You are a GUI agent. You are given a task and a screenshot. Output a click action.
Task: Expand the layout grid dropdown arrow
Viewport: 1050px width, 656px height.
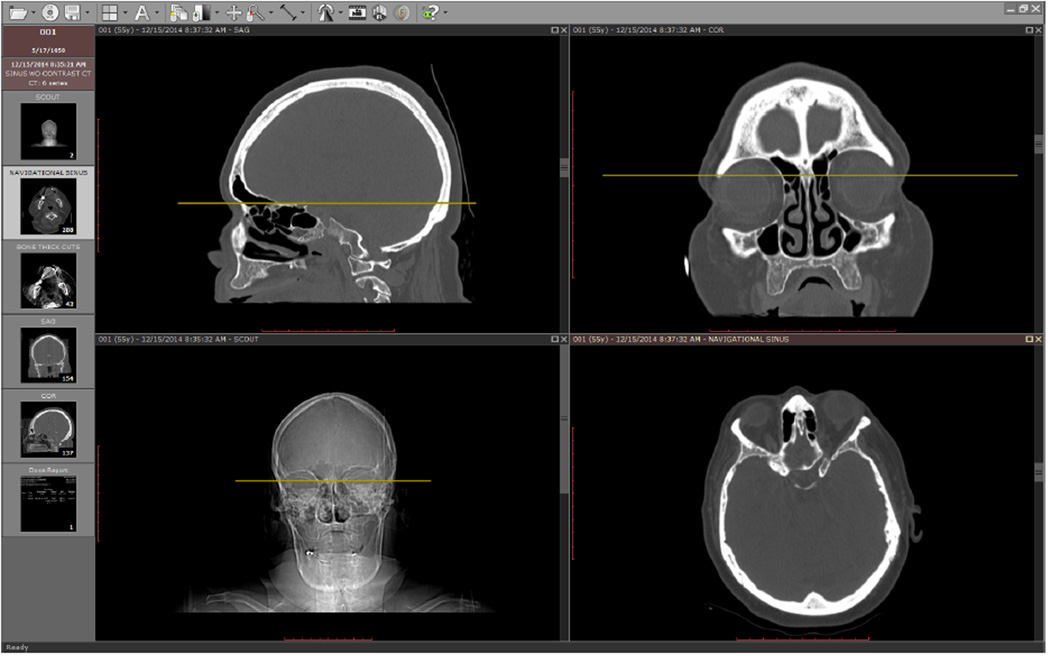(124, 13)
